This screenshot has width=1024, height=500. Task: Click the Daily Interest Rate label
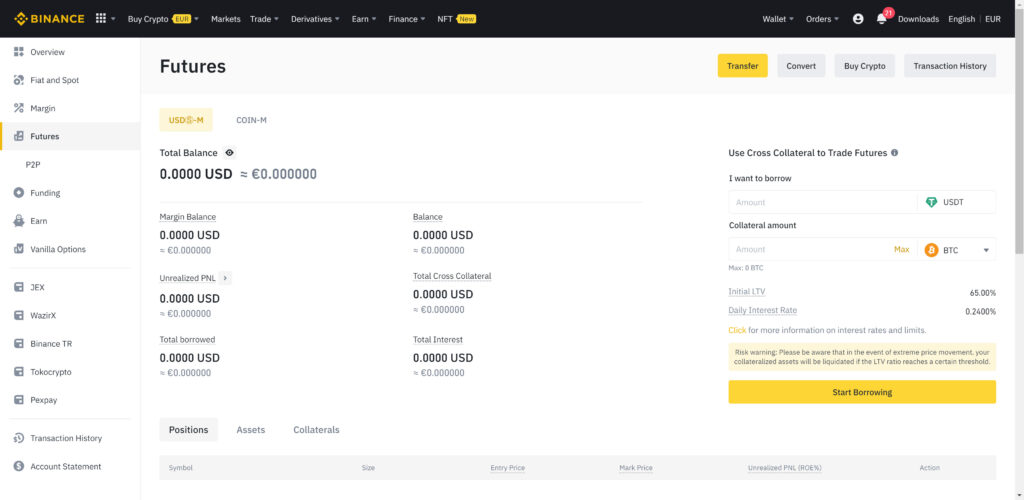[x=763, y=311]
